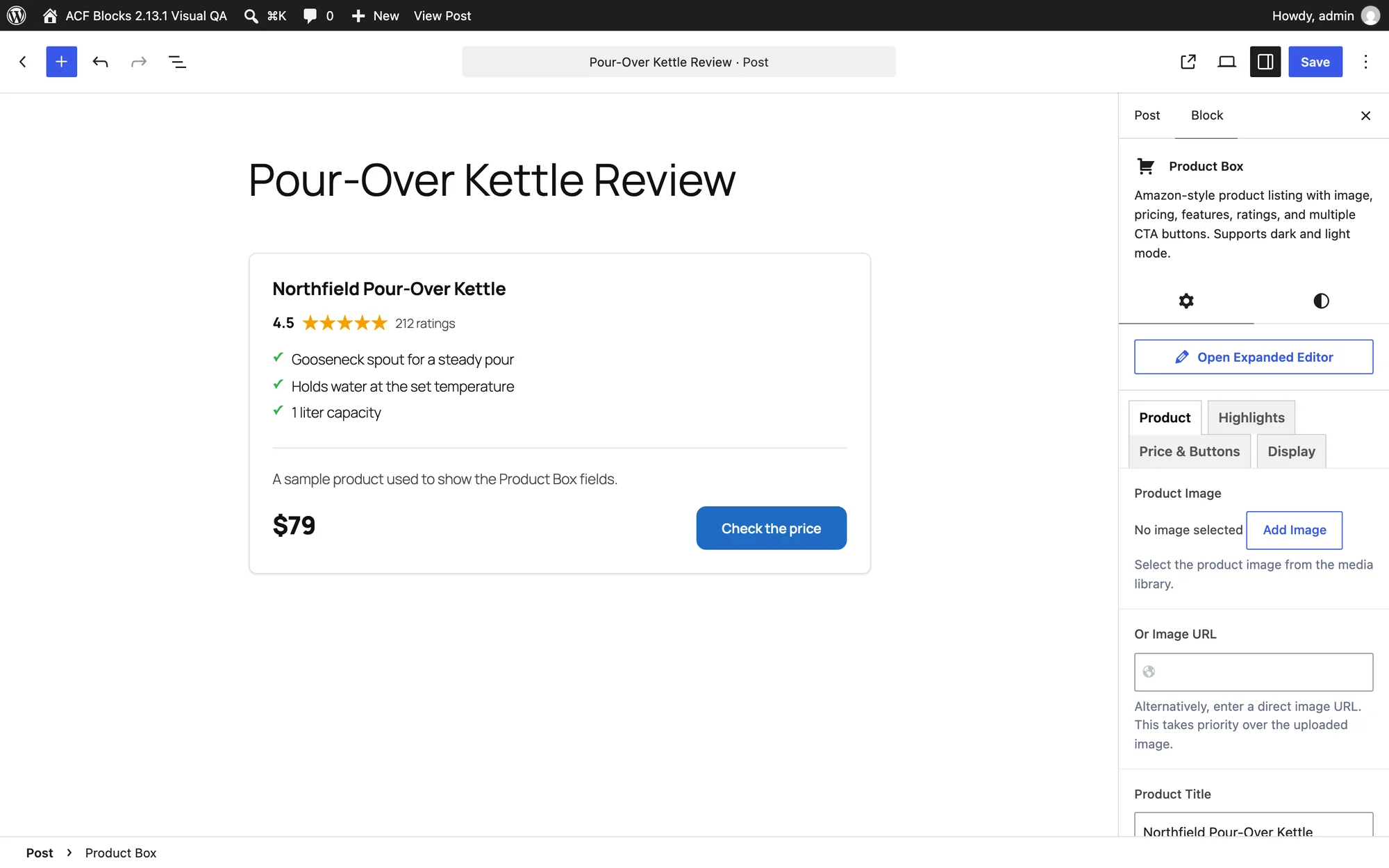Open the device preview options

(1226, 62)
